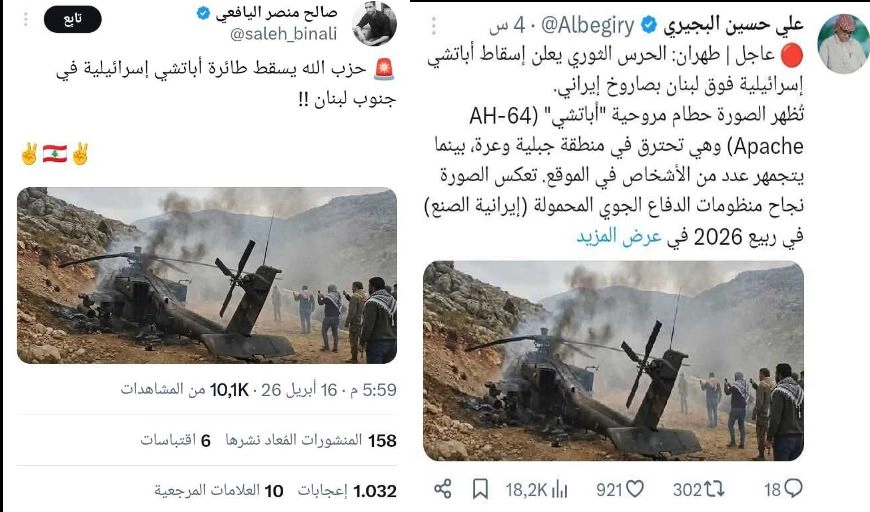Open Saleh Al-Yafei profile avatar

click(x=375, y=23)
